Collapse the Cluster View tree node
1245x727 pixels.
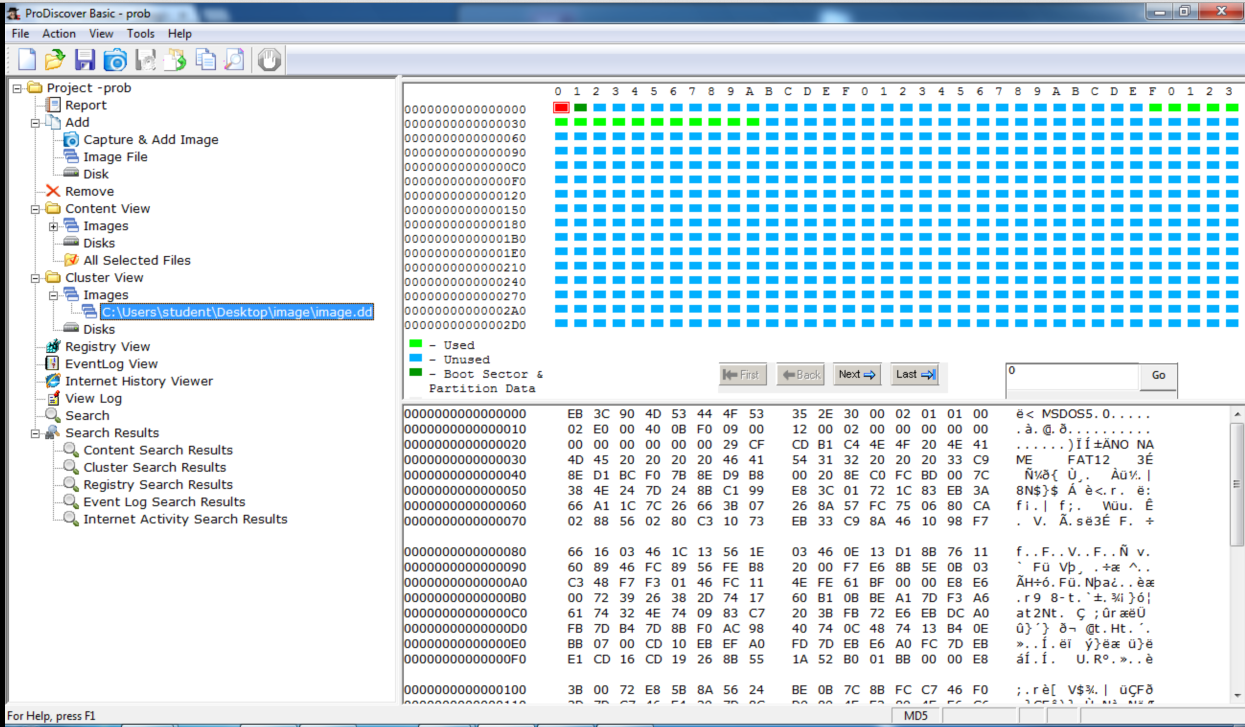pos(35,278)
